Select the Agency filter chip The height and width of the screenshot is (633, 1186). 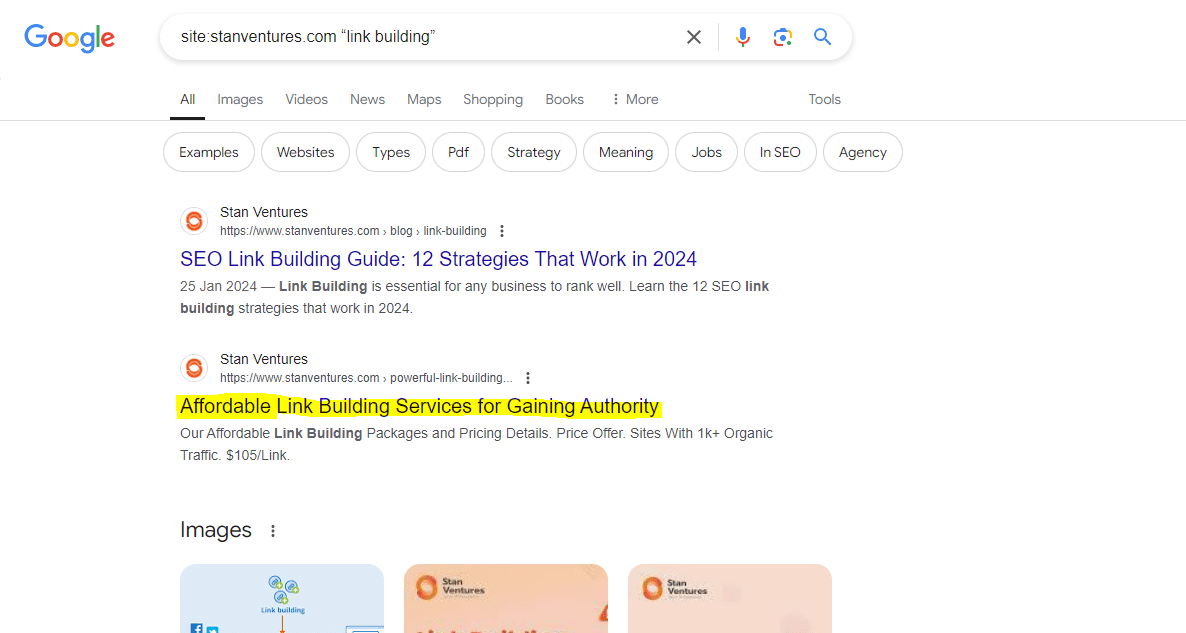click(x=862, y=152)
